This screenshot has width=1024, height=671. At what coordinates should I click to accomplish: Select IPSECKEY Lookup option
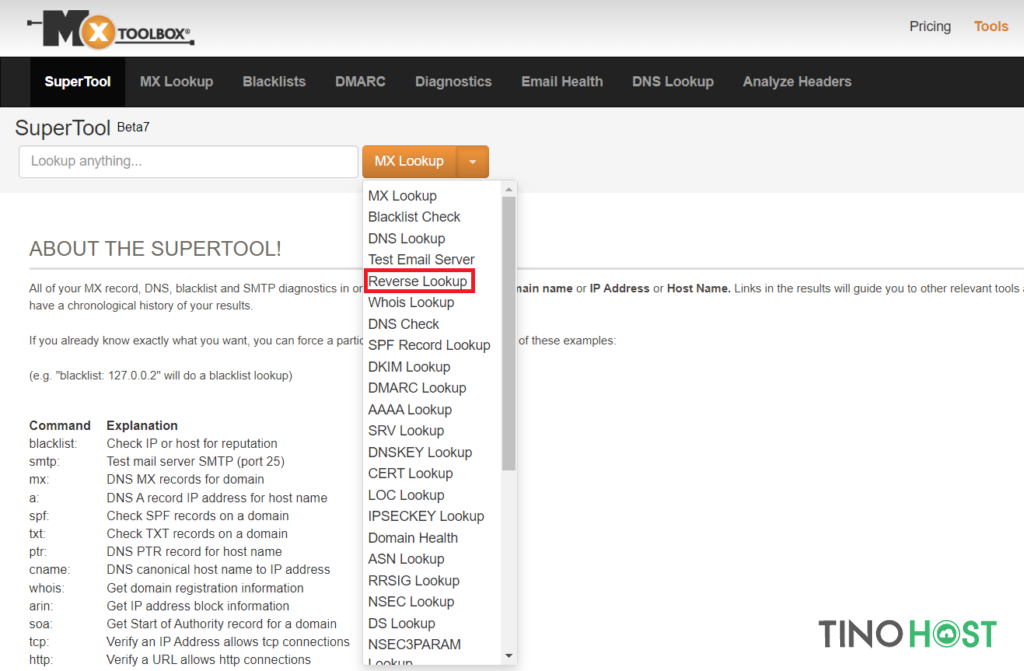click(x=426, y=516)
